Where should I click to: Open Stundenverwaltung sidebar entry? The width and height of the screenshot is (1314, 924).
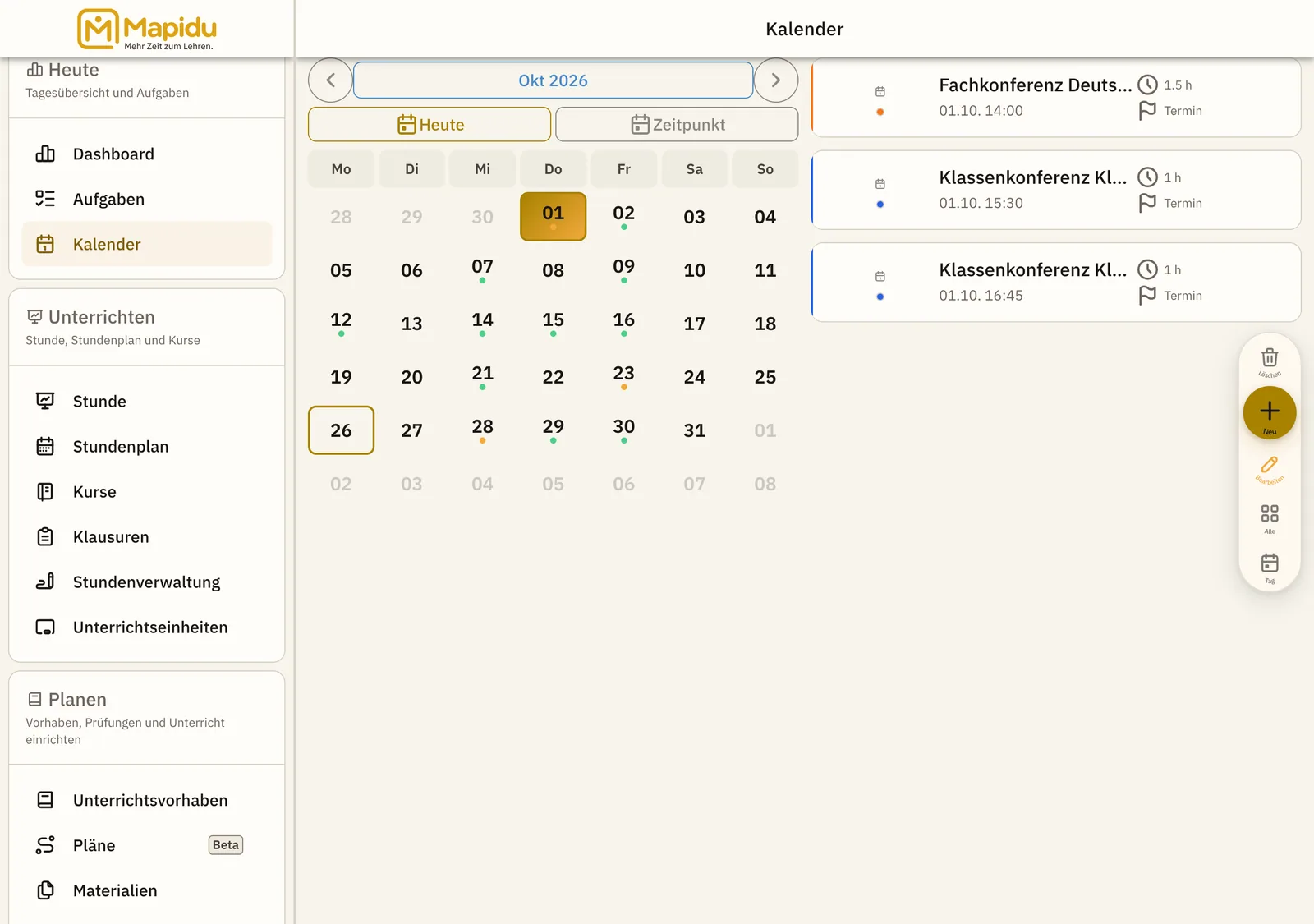pyautogui.click(x=147, y=582)
